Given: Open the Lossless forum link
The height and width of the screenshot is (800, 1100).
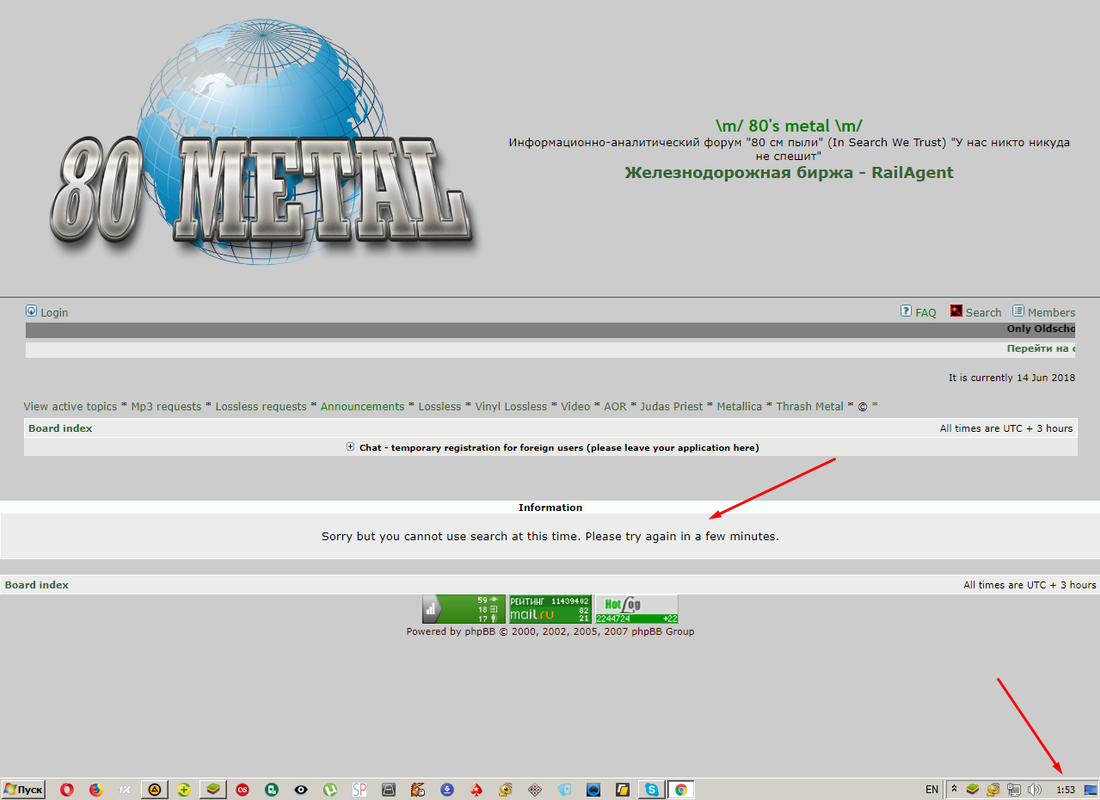Looking at the screenshot, I should click(x=440, y=406).
